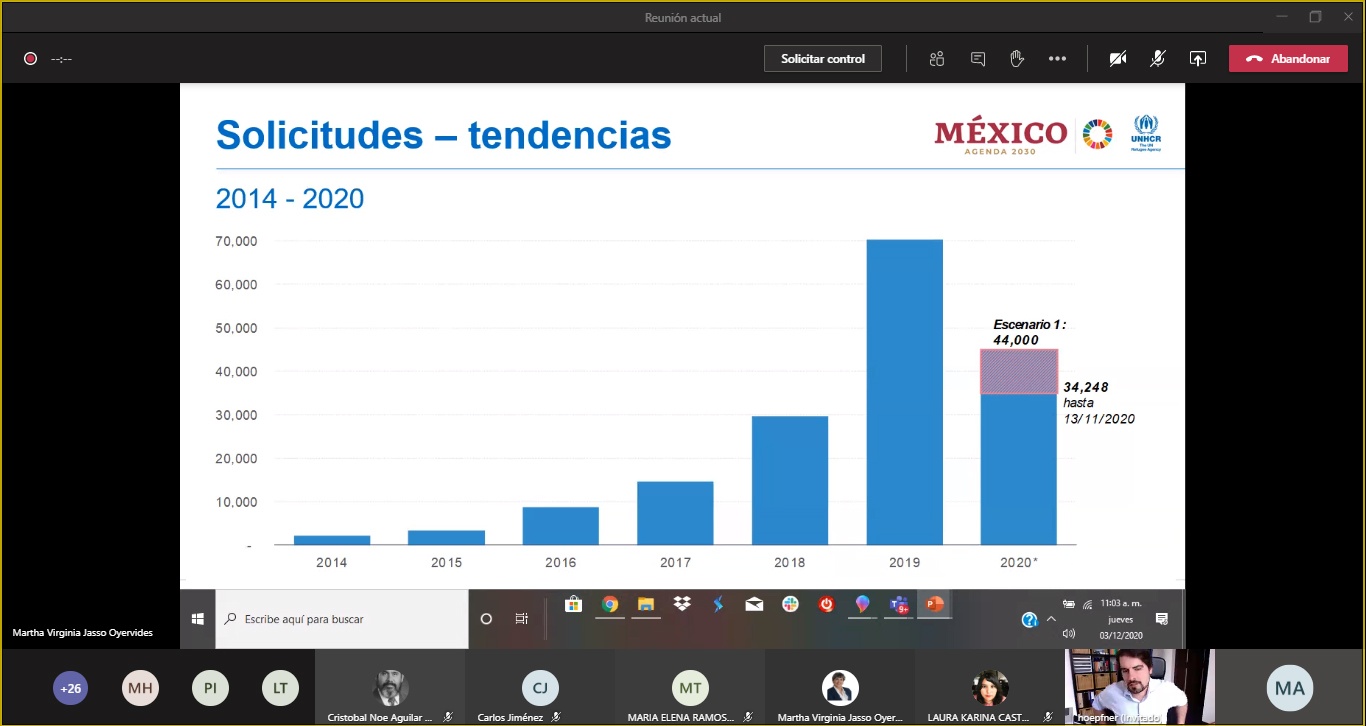The height and width of the screenshot is (726, 1366).
Task: Click Carlos Jiménez's CJ avatar
Action: tap(540, 688)
